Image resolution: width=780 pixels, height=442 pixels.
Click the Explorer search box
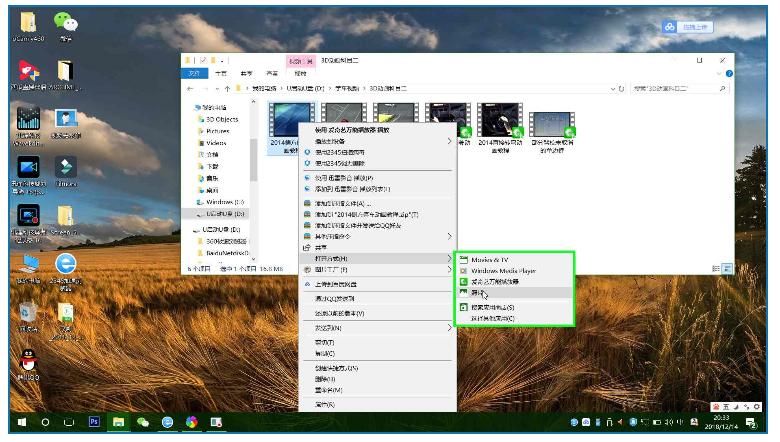tap(679, 88)
